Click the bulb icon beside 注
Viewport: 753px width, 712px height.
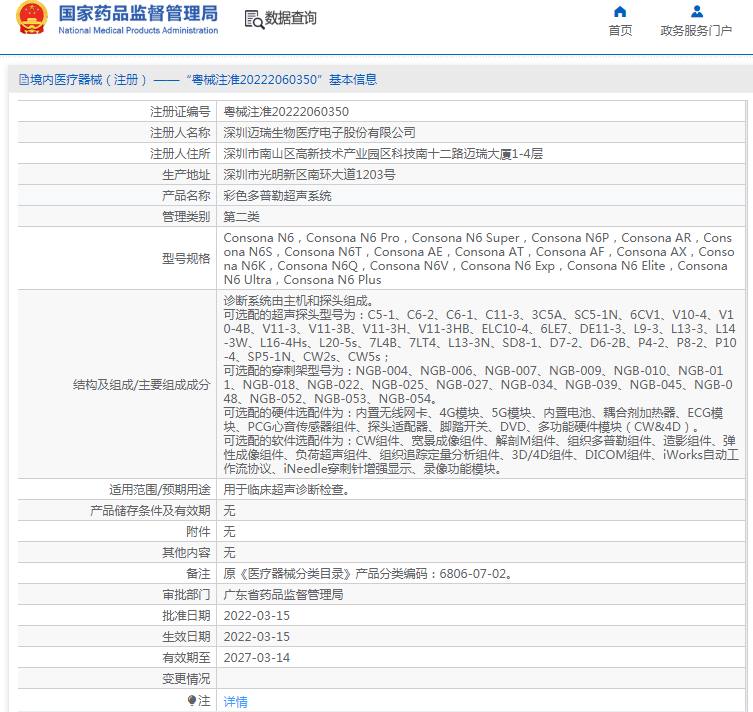pos(192,700)
